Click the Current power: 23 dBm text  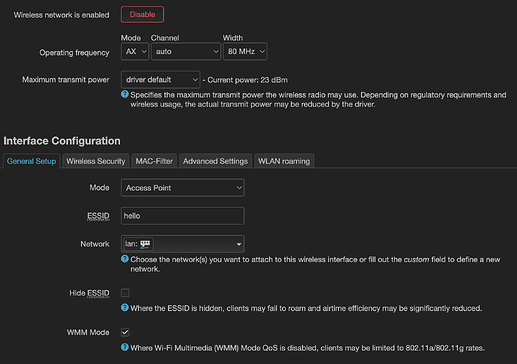[x=248, y=80]
